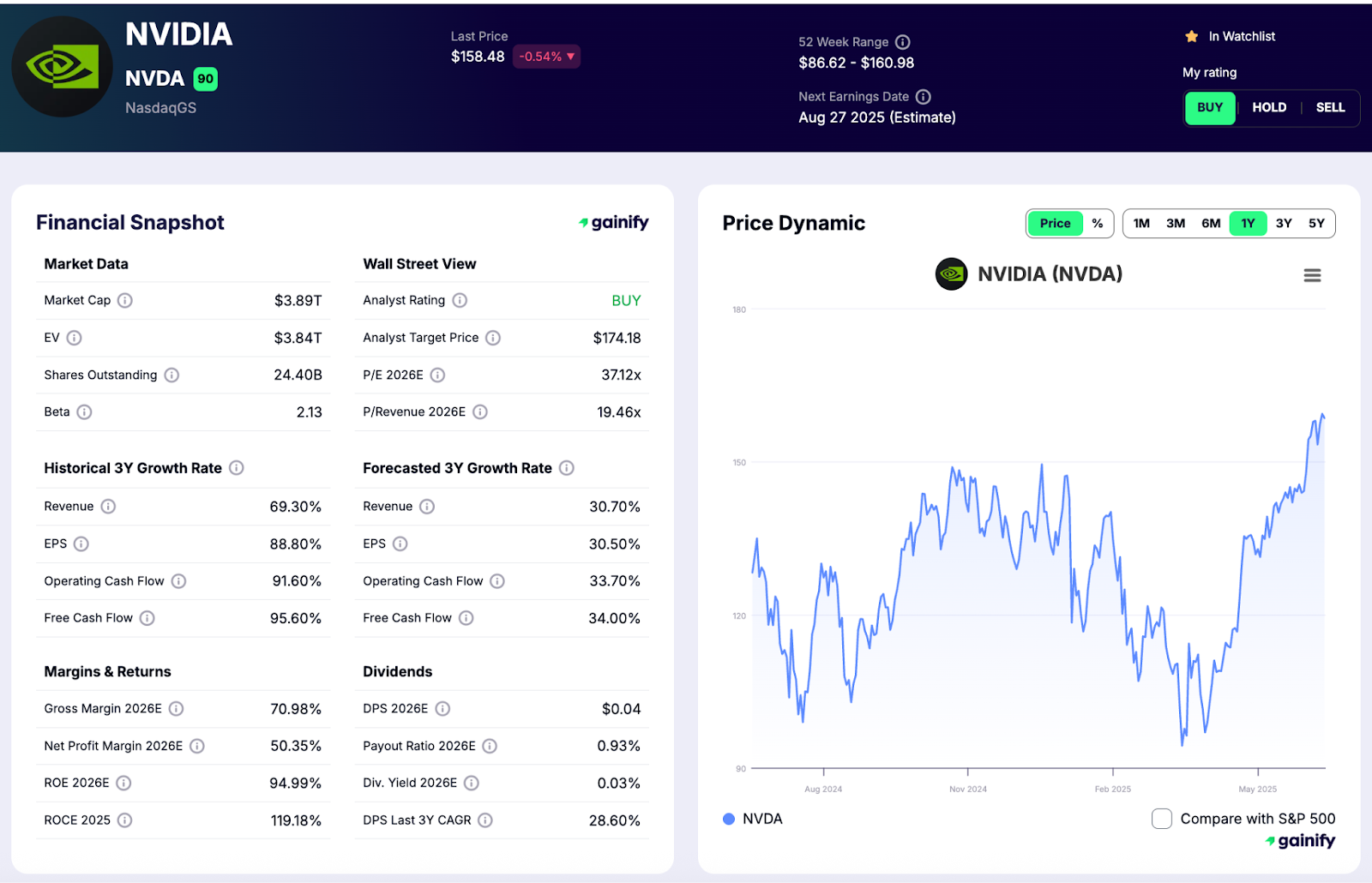This screenshot has height=883, width=1372.
Task: Click the NasdaqGS exchange label
Action: (160, 108)
